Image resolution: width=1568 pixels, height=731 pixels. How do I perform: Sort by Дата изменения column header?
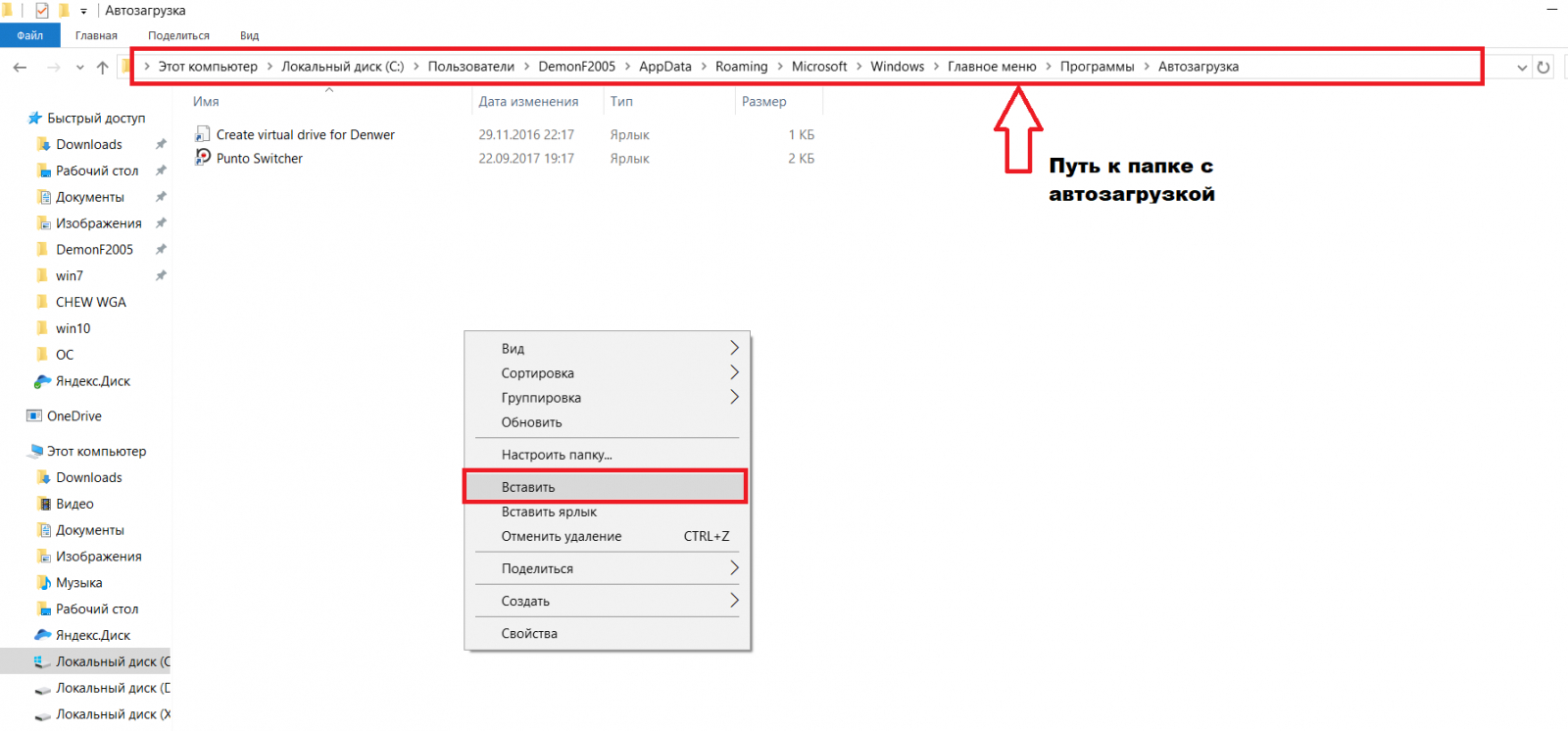pyautogui.click(x=528, y=101)
